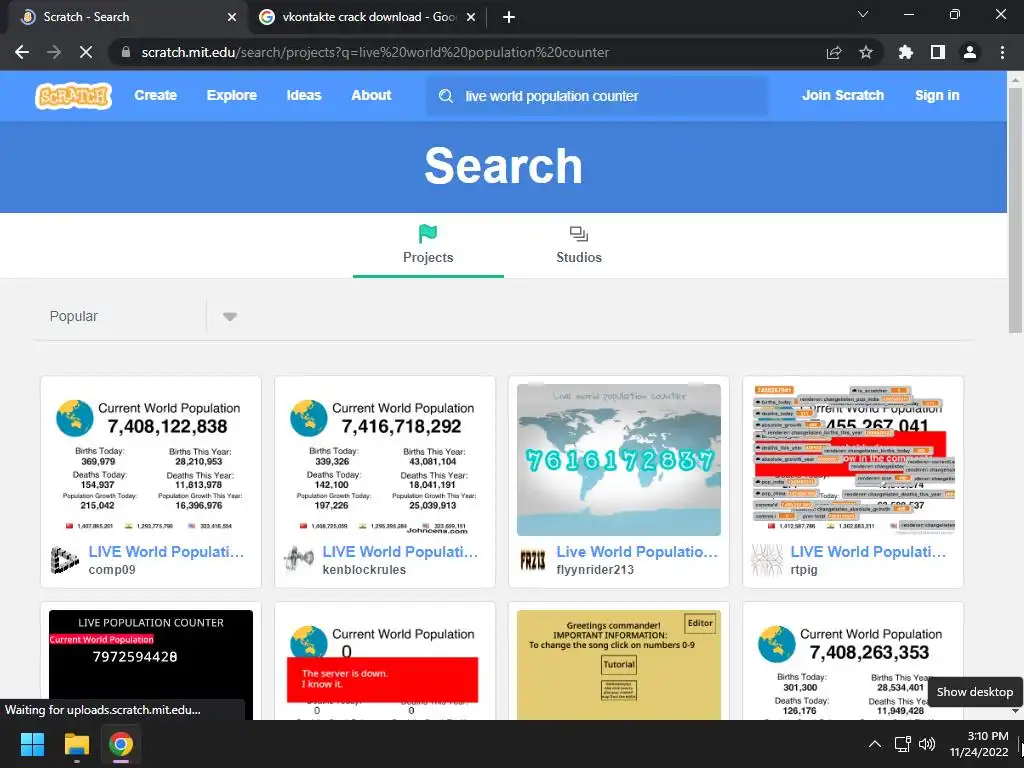The image size is (1024, 768).
Task: Click Sign in
Action: (x=936, y=95)
